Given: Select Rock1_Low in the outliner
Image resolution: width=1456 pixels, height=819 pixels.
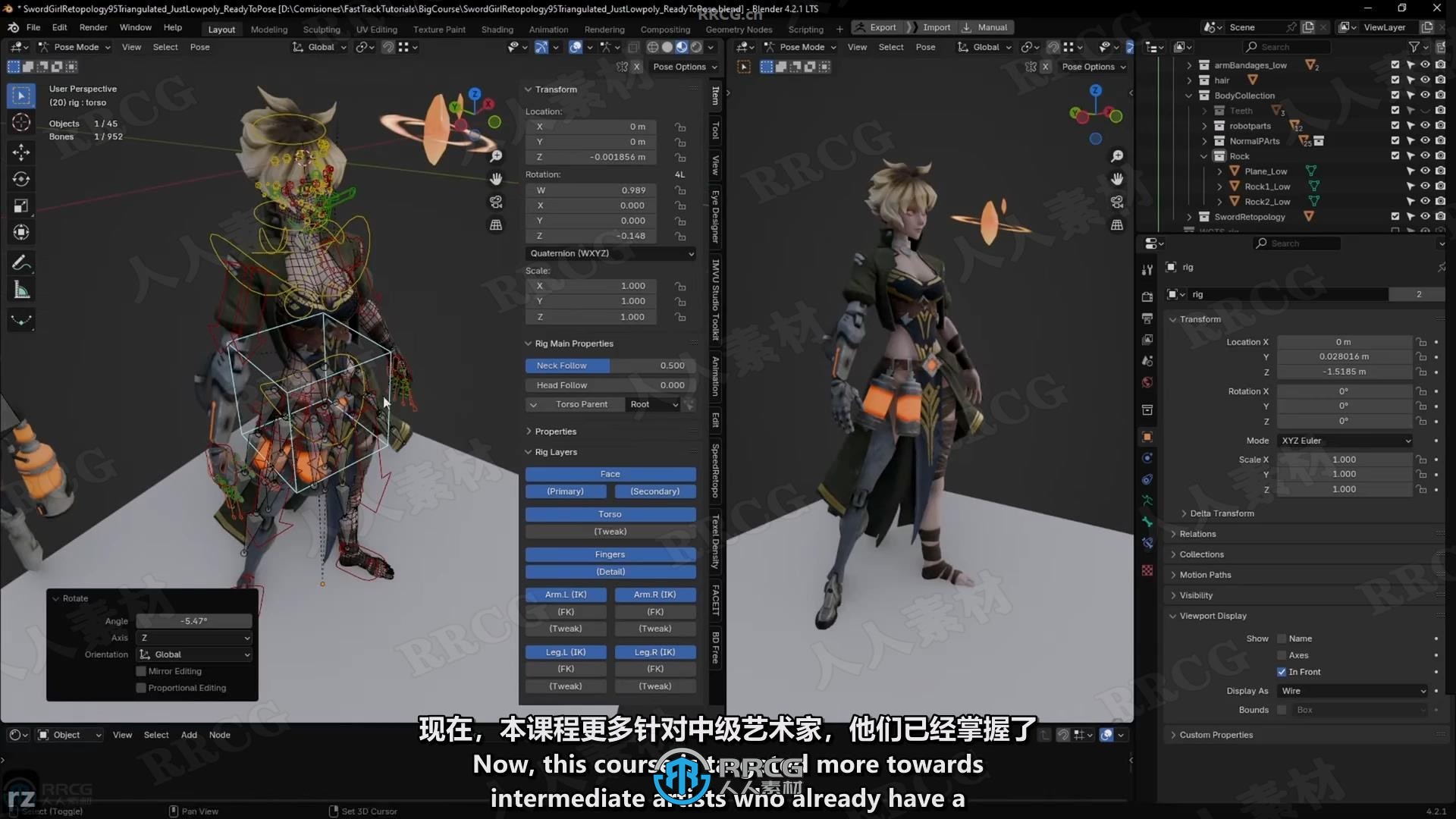Looking at the screenshot, I should 1267,187.
